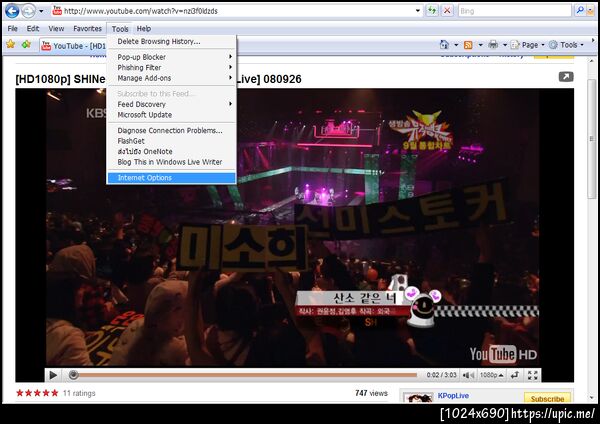The image size is (600, 424).
Task: Open the Help menu
Action: (x=144, y=29)
